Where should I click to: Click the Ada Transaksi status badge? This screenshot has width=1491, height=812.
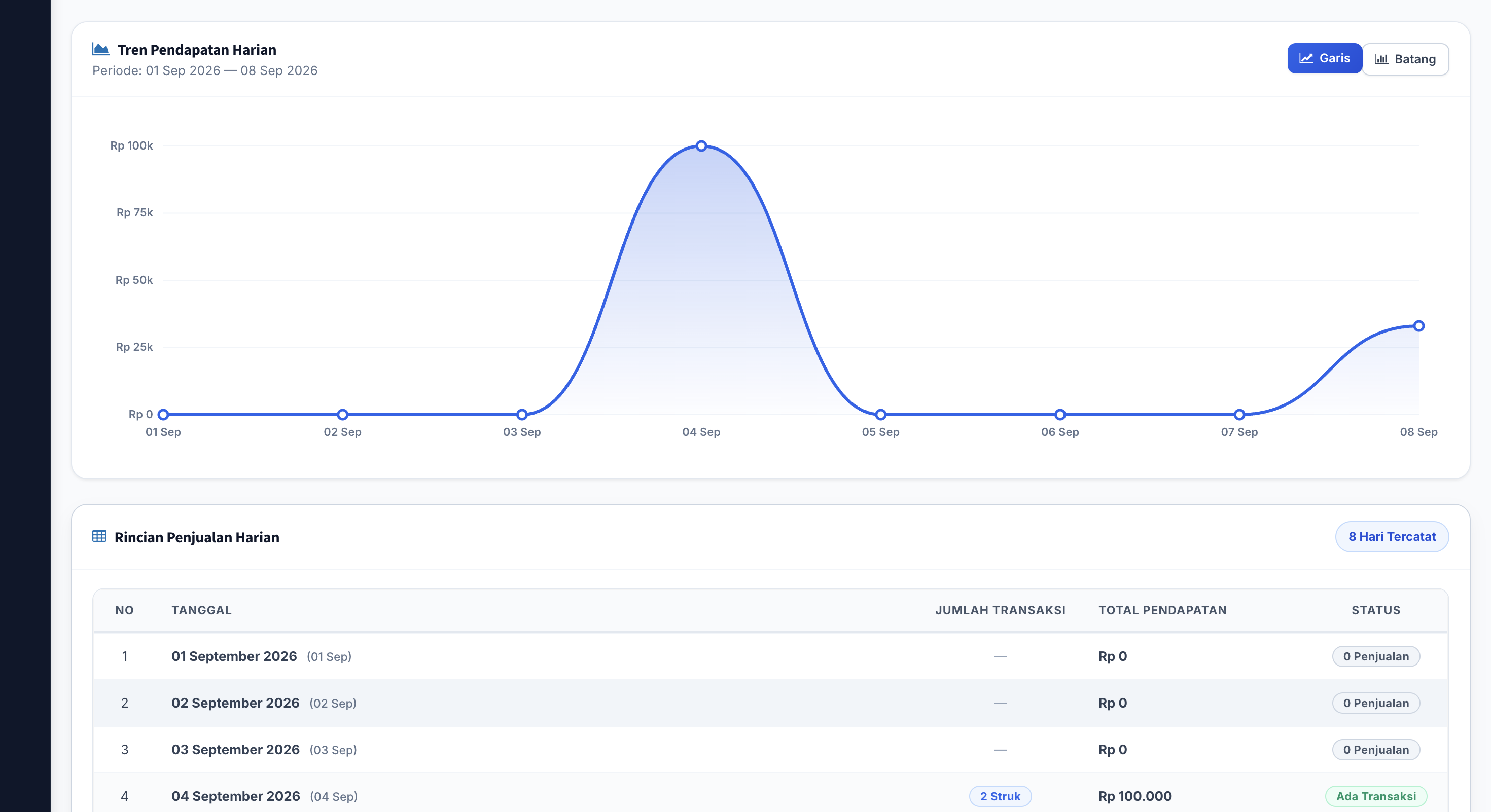coord(1376,796)
